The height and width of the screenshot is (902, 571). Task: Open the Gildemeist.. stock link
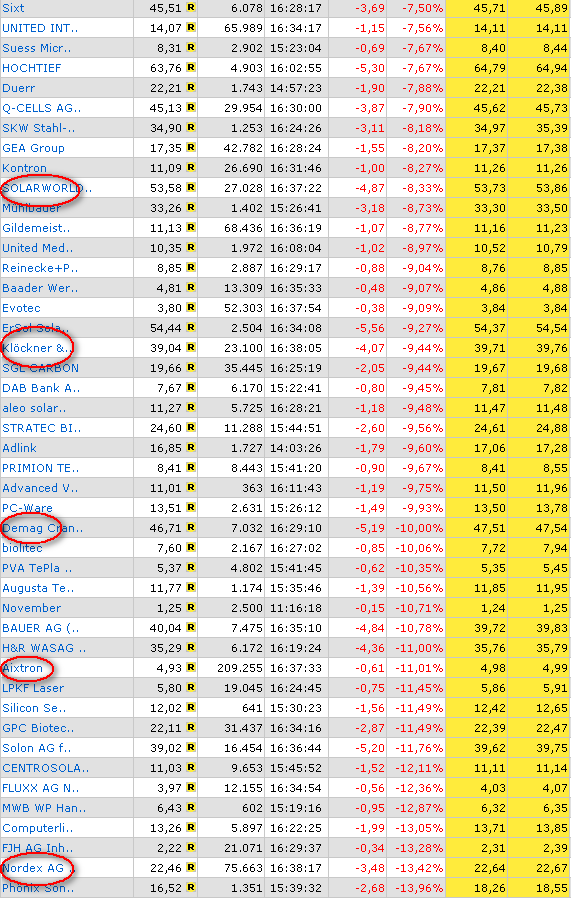36,228
